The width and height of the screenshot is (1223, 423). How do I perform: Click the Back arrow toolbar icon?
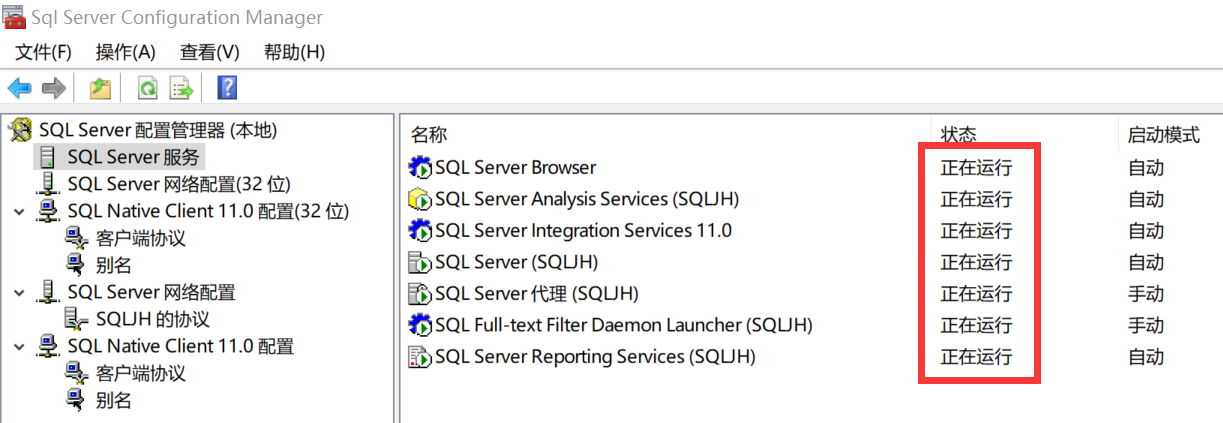pyautogui.click(x=19, y=88)
